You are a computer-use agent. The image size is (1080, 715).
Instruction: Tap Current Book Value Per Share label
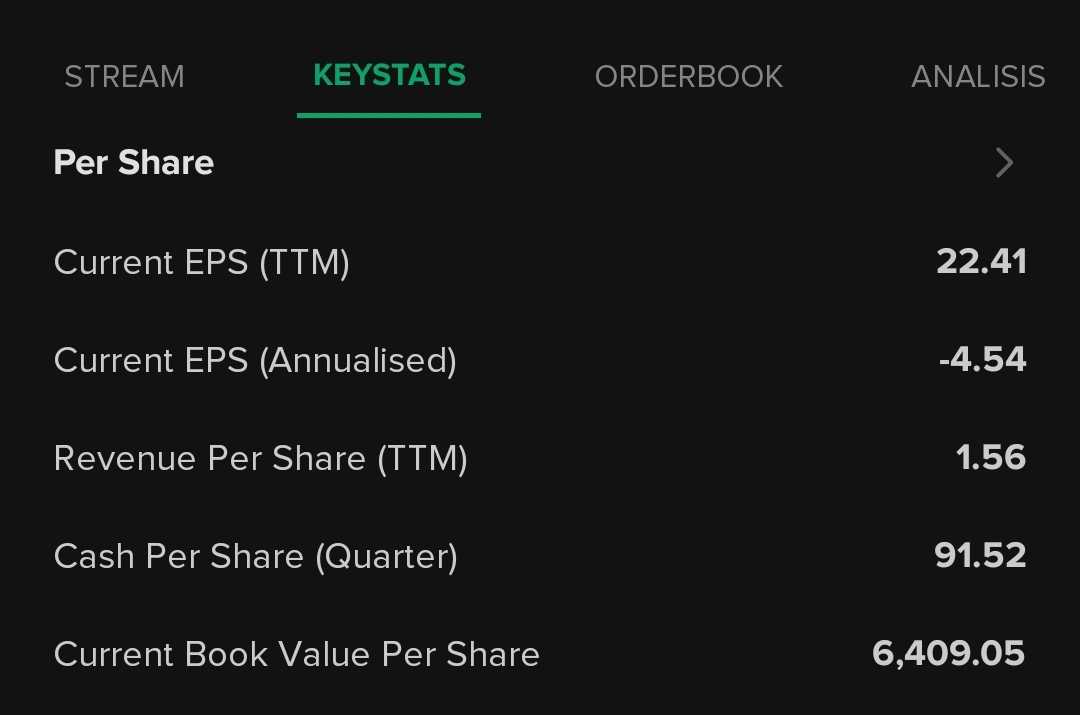tap(296, 654)
